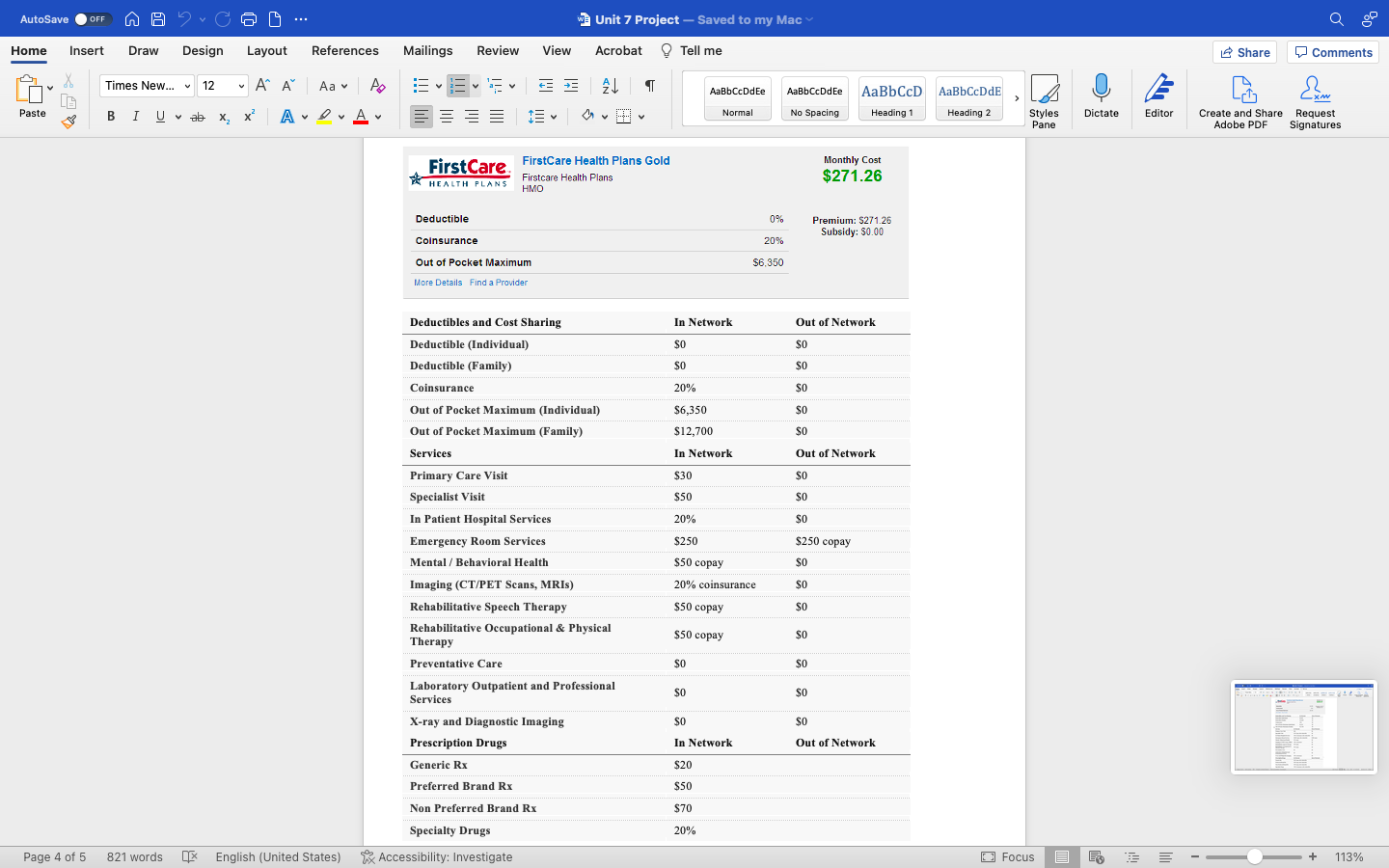
Task: Open the new document page icon
Action: [x=275, y=19]
